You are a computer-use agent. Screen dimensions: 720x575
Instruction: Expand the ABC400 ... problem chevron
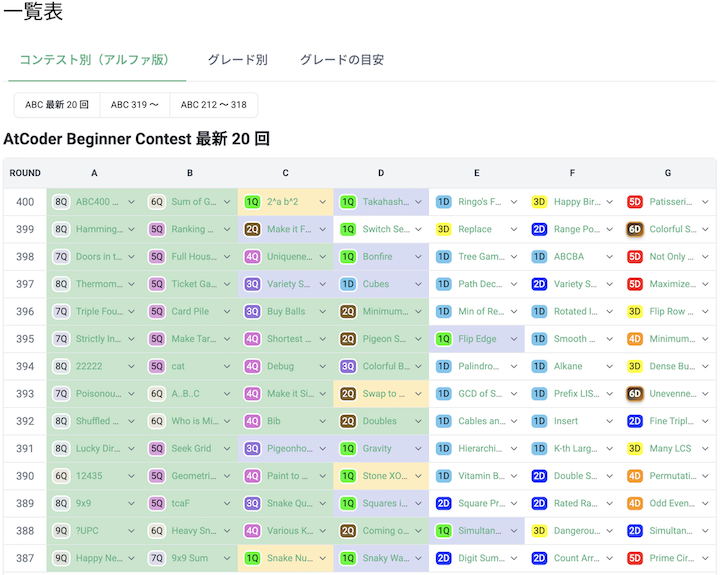(131, 202)
